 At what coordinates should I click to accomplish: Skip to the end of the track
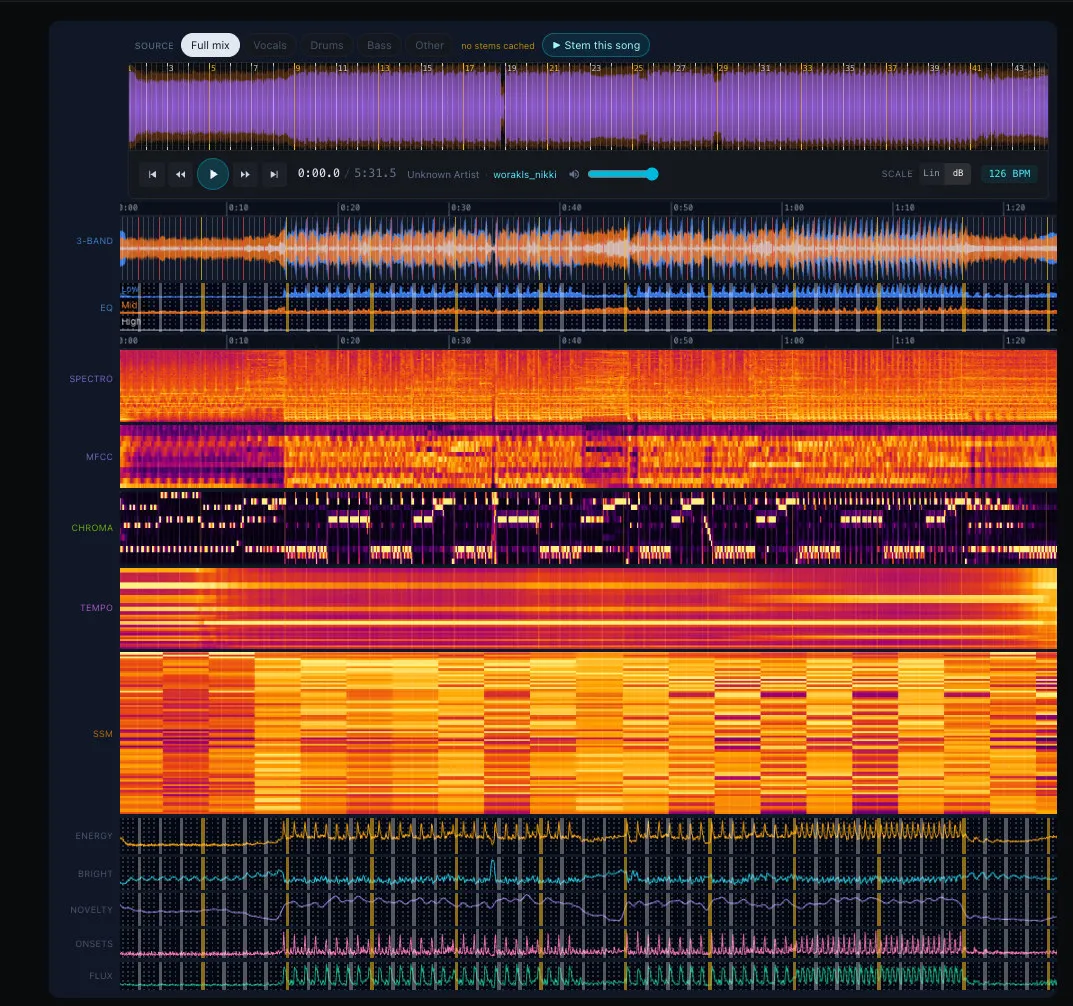click(274, 175)
